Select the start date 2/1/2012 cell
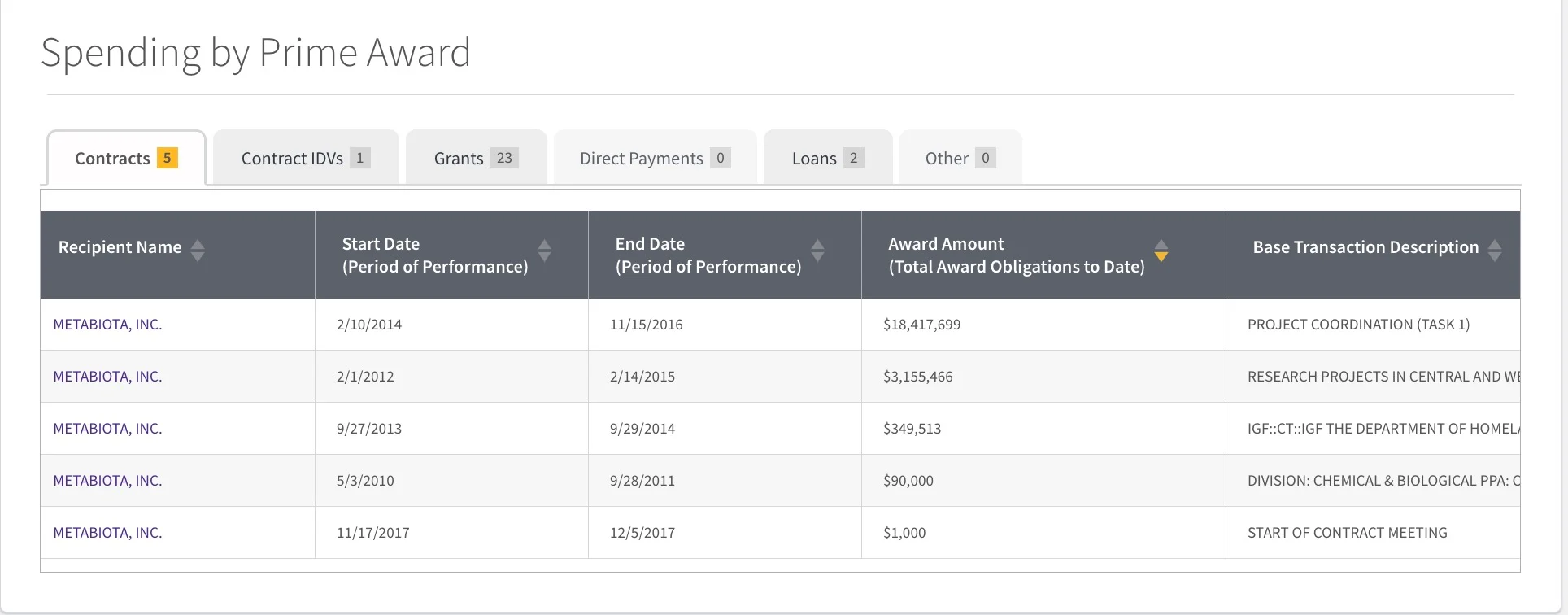This screenshot has height=615, width=1568. click(x=451, y=377)
